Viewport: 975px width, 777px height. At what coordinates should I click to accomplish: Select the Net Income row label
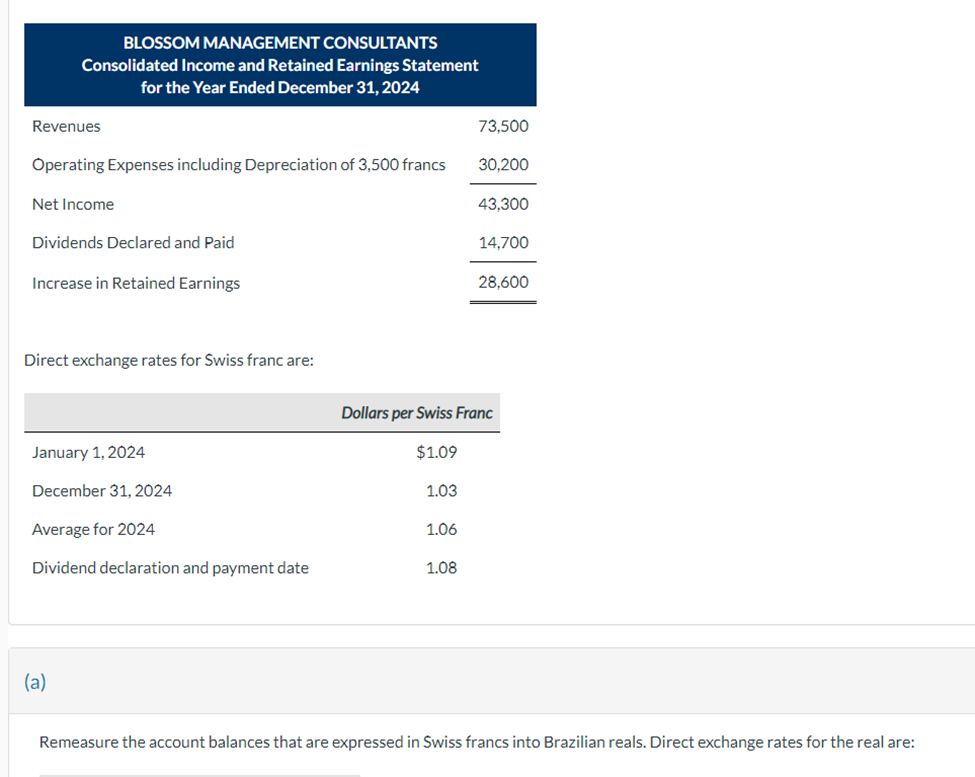point(73,205)
